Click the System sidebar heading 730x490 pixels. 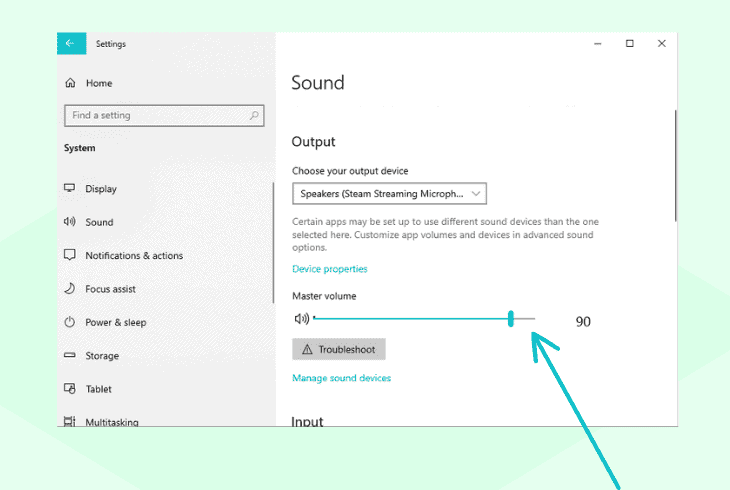pyautogui.click(x=80, y=148)
